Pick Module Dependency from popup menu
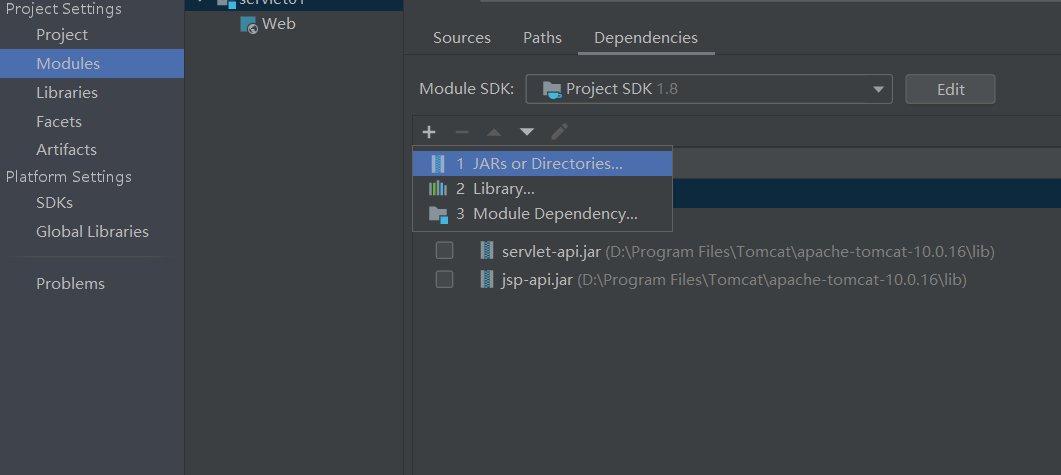This screenshot has height=475, width=1061. coord(554,214)
